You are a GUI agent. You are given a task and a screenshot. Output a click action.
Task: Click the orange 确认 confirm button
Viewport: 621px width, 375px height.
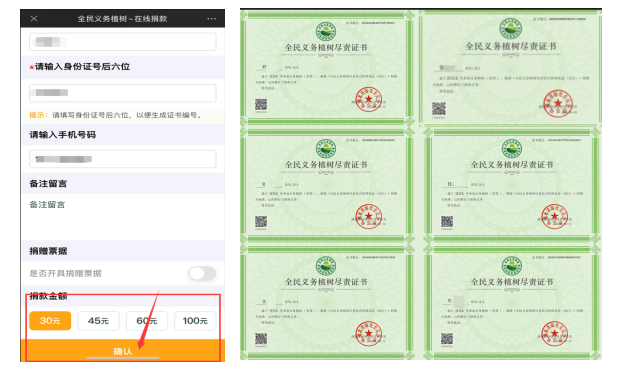123,350
